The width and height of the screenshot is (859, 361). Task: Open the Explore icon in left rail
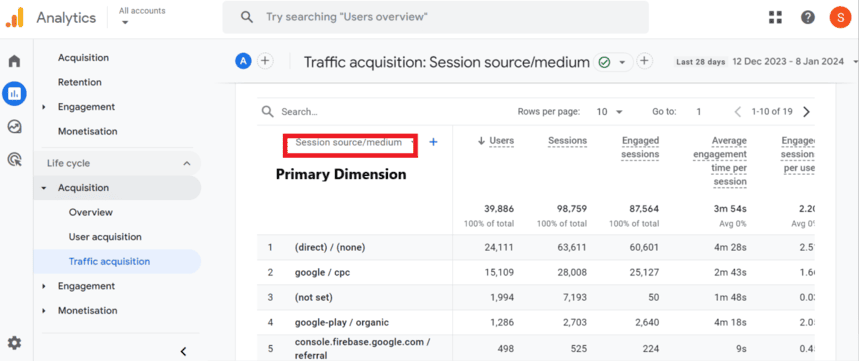(x=14, y=127)
